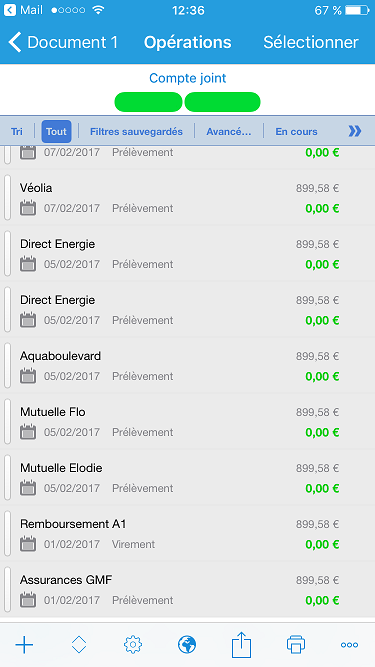375x667 pixels.
Task: Tap the plus icon to add operation
Action: 24,645
